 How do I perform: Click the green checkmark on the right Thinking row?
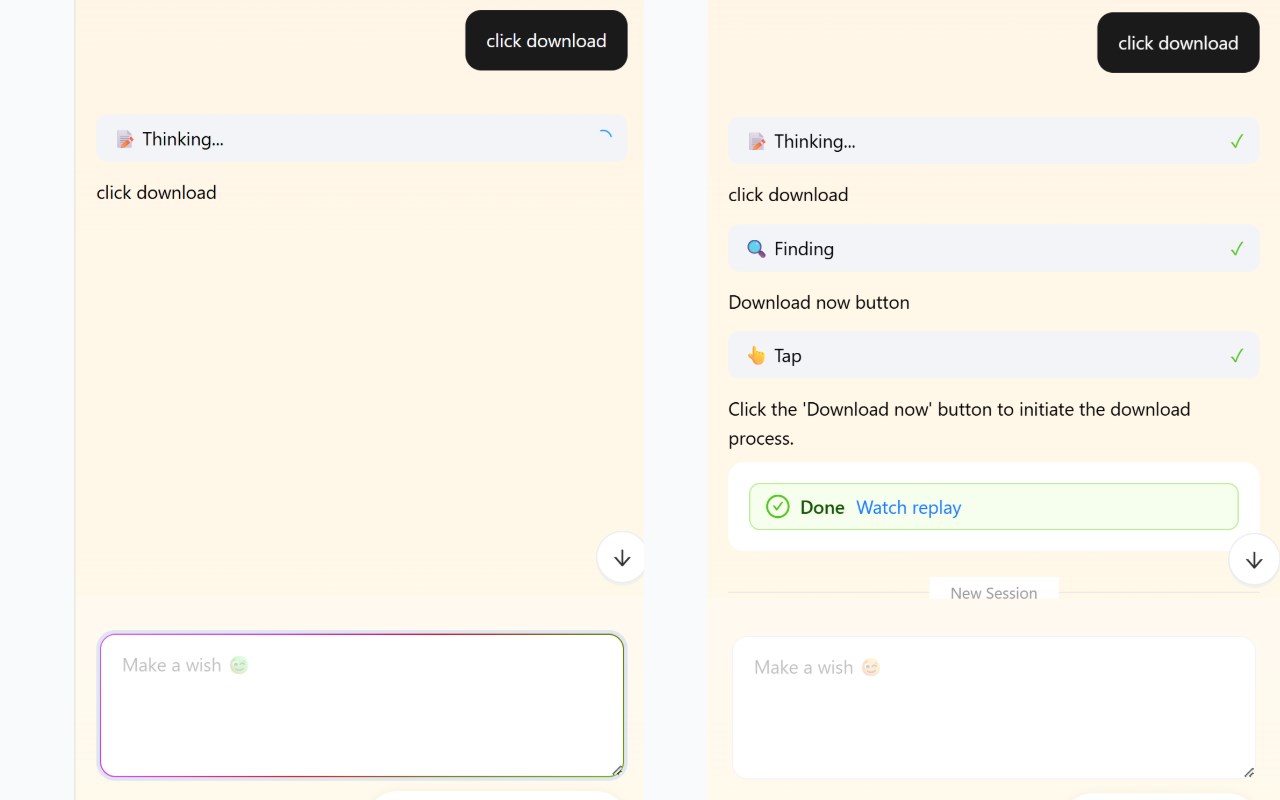tap(1237, 141)
